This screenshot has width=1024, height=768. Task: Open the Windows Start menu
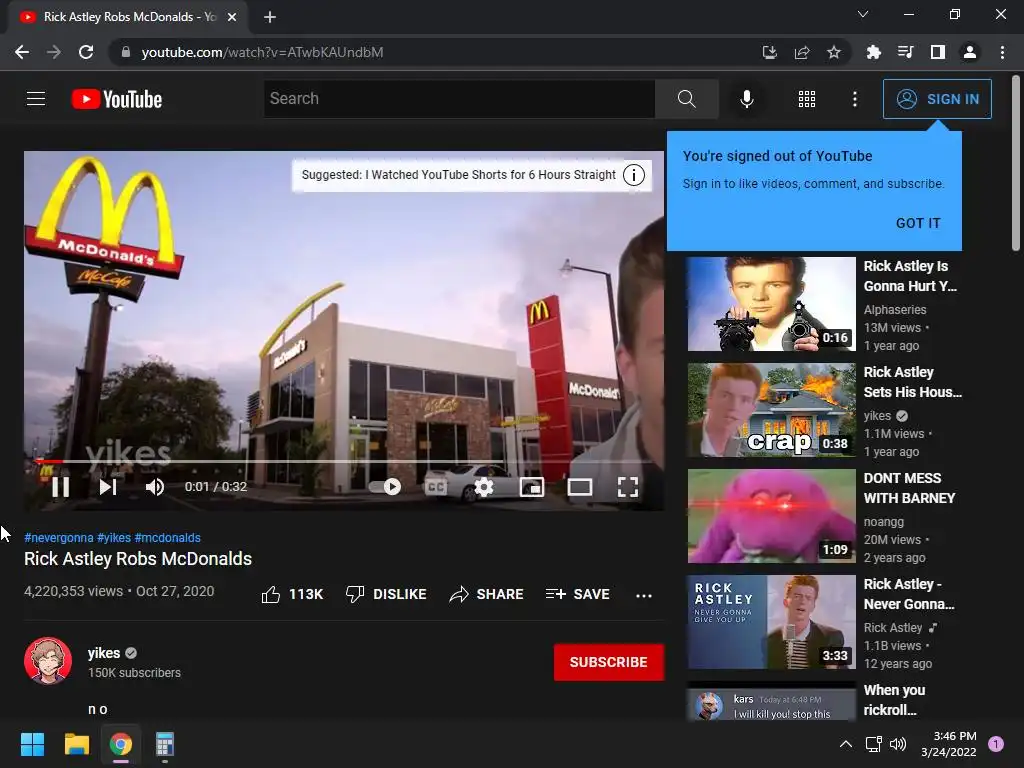(x=33, y=744)
